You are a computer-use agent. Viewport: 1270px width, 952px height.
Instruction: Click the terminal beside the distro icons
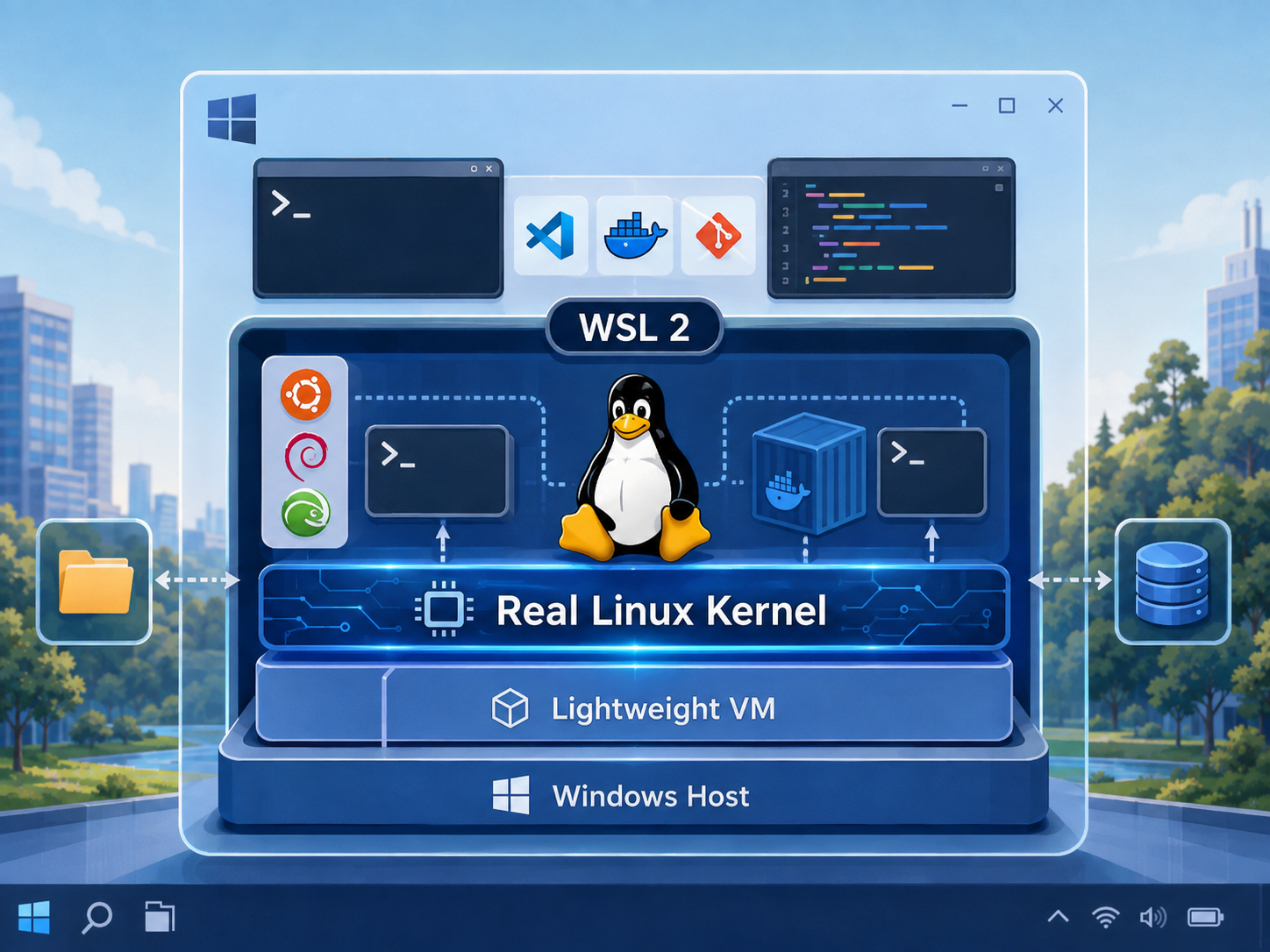coord(438,471)
